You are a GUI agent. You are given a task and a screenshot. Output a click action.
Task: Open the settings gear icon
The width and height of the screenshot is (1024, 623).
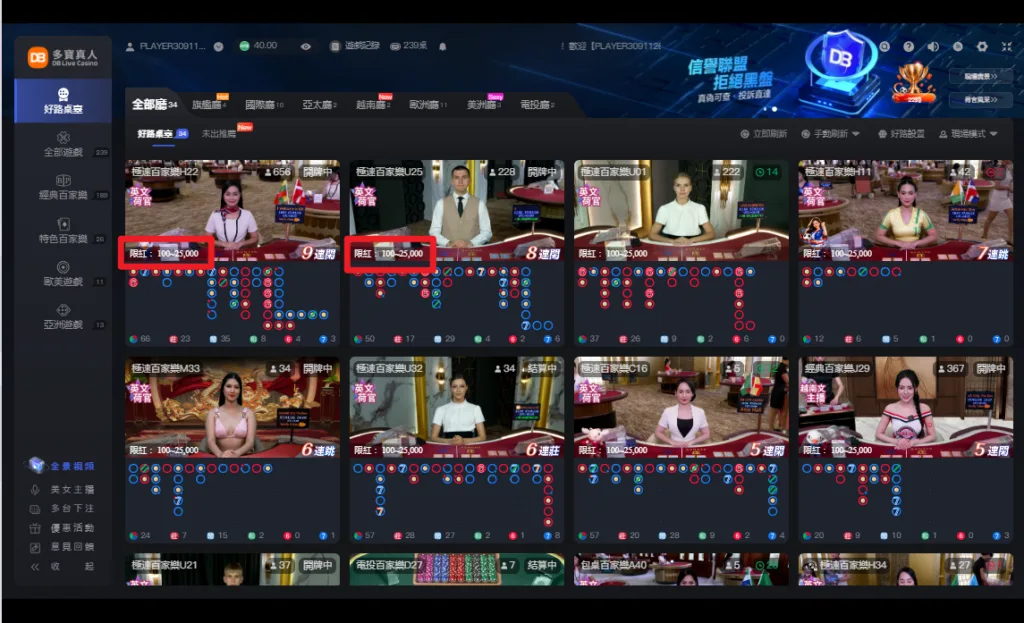(982, 46)
